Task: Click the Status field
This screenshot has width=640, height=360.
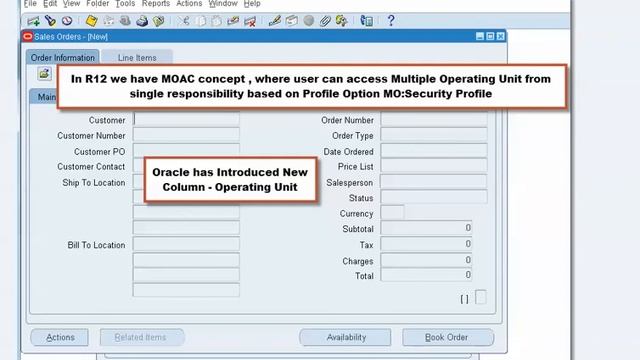Action: (434, 197)
